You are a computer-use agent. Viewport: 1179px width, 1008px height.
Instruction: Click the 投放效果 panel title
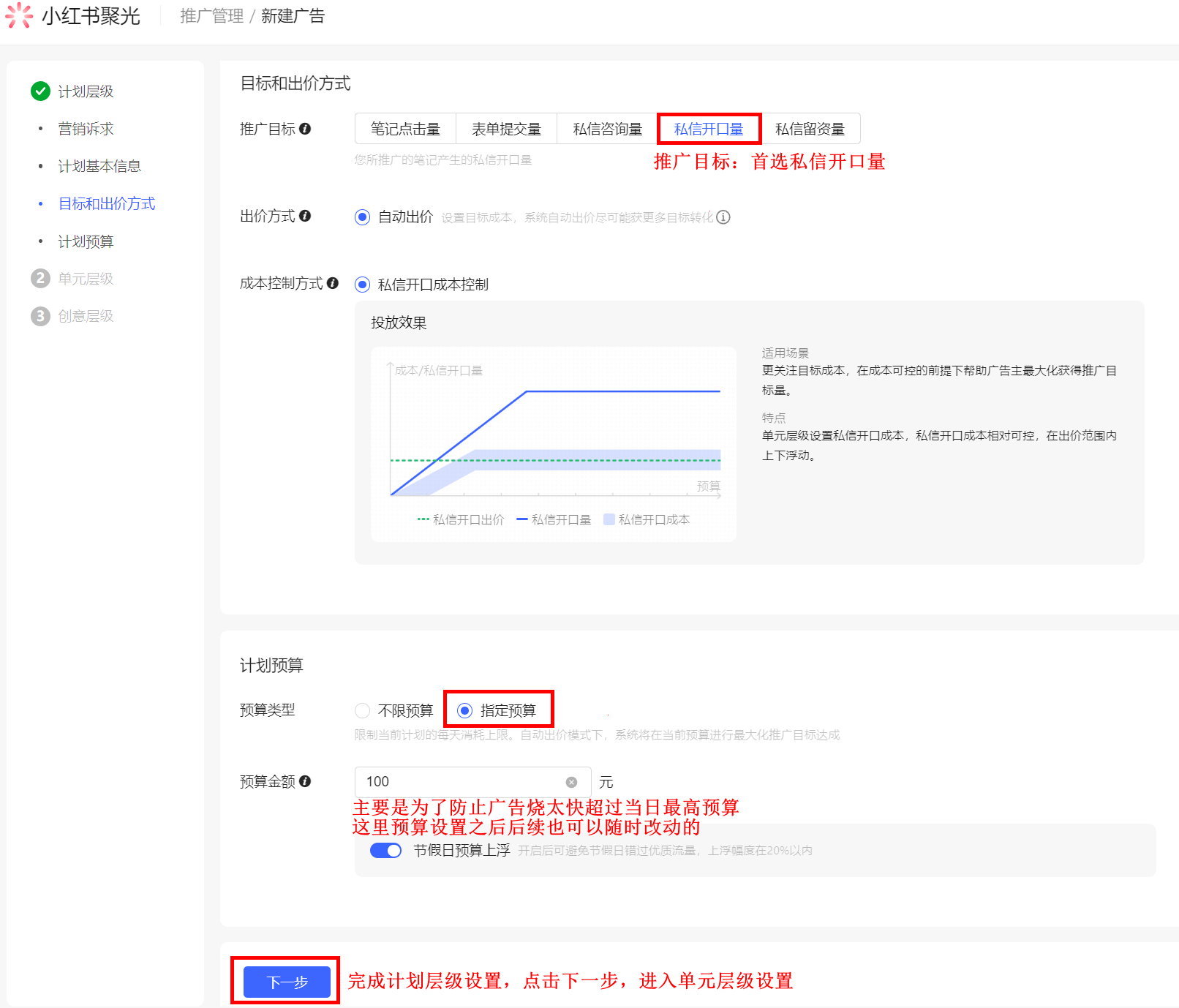pyautogui.click(x=399, y=323)
